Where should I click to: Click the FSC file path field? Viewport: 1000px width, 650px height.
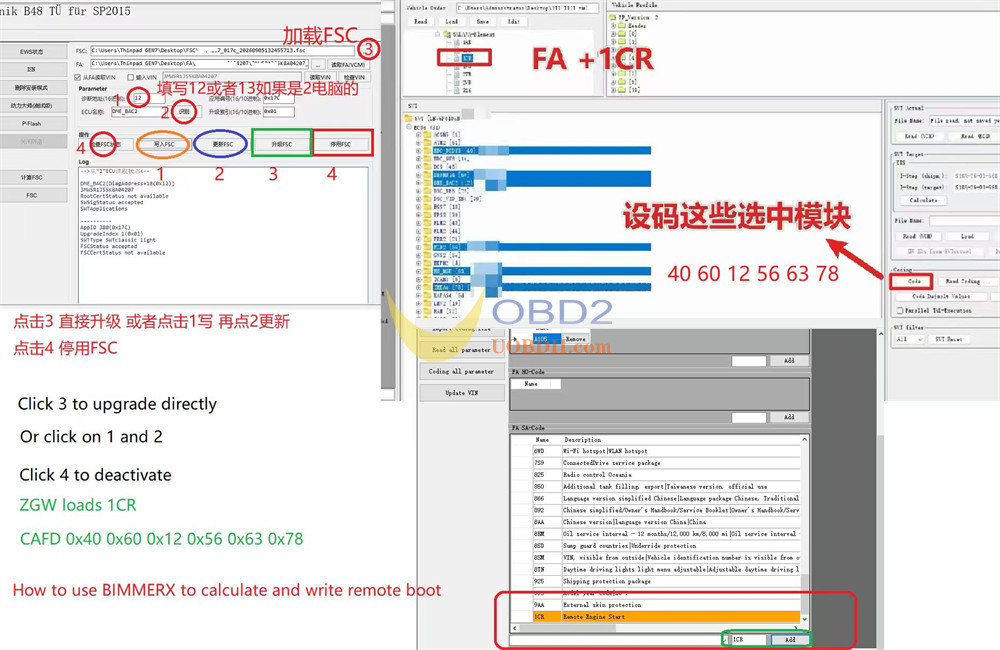(222, 50)
